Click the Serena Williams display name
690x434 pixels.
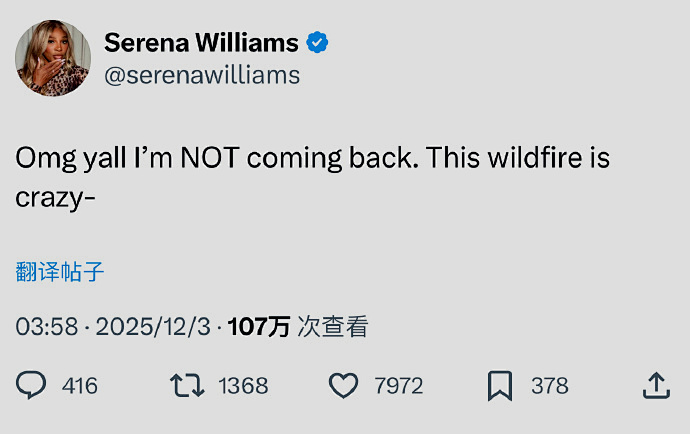(201, 43)
